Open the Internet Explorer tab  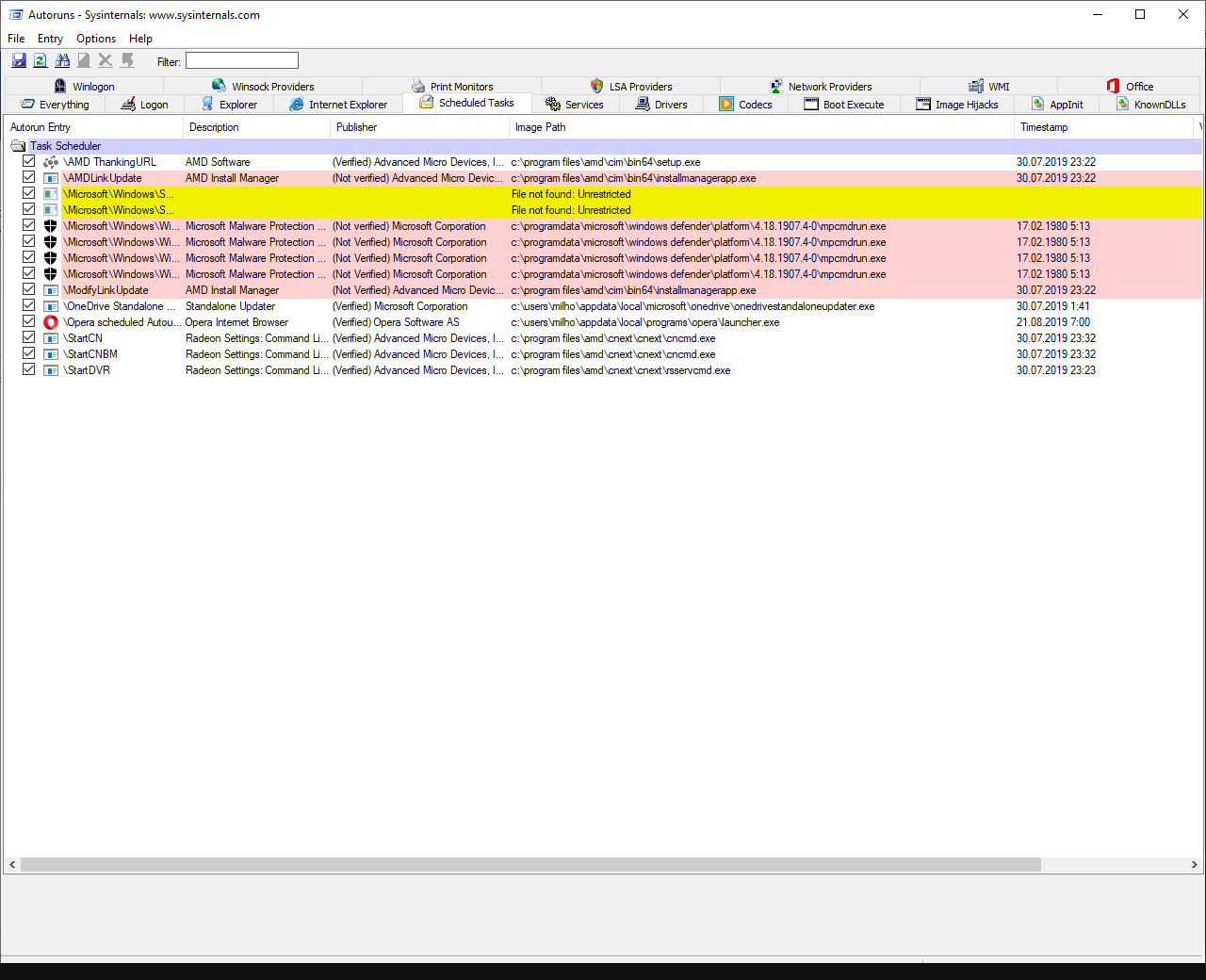pos(338,105)
